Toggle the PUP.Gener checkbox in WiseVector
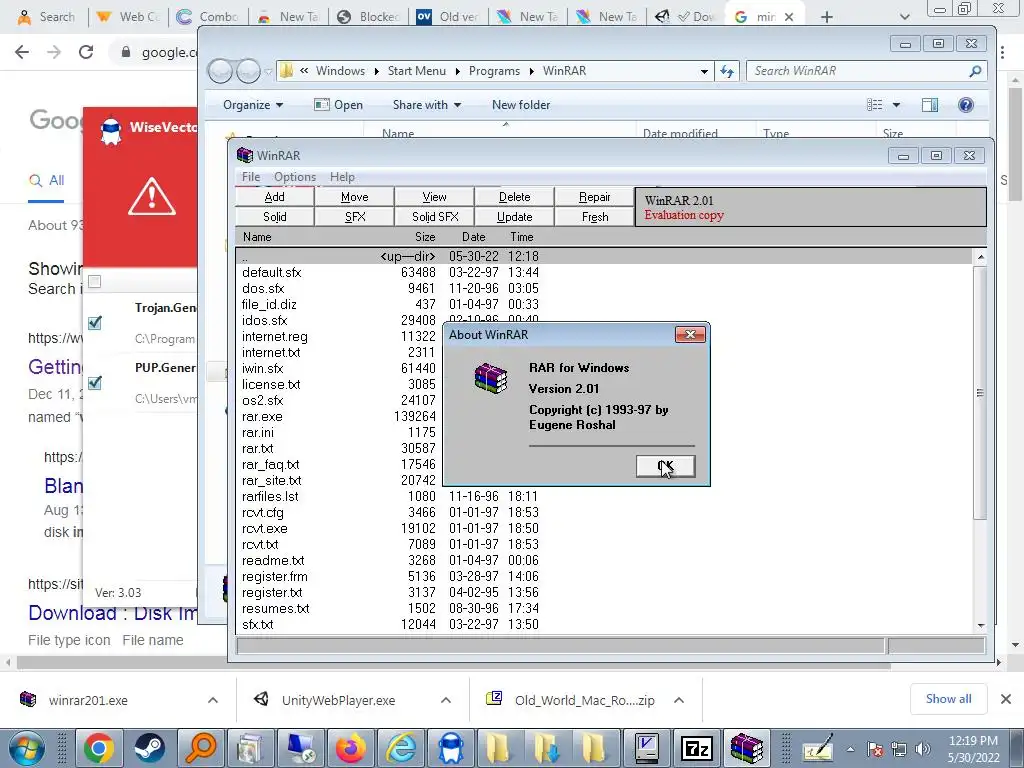This screenshot has width=1024, height=768. pos(95,383)
